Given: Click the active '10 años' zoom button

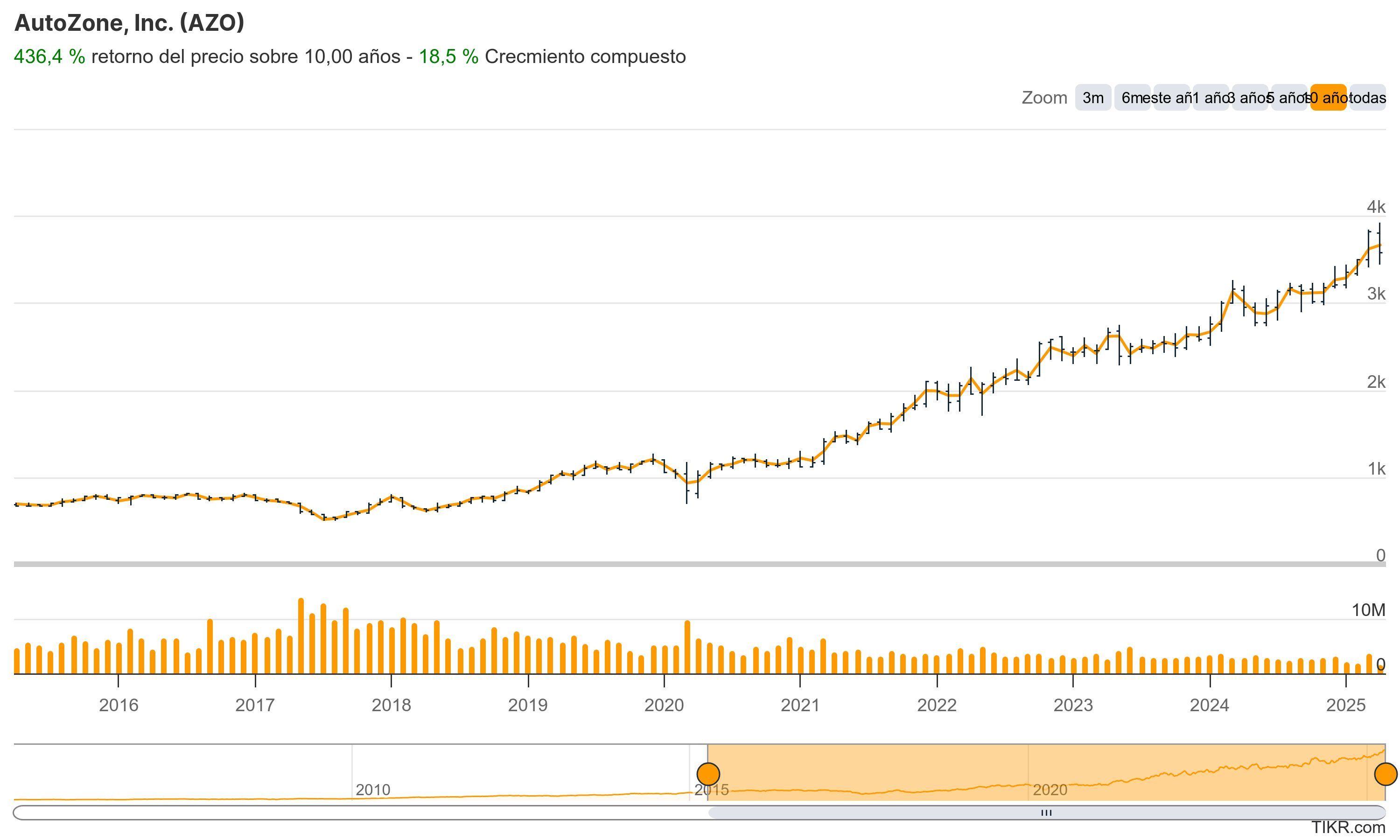Looking at the screenshot, I should [x=1328, y=98].
